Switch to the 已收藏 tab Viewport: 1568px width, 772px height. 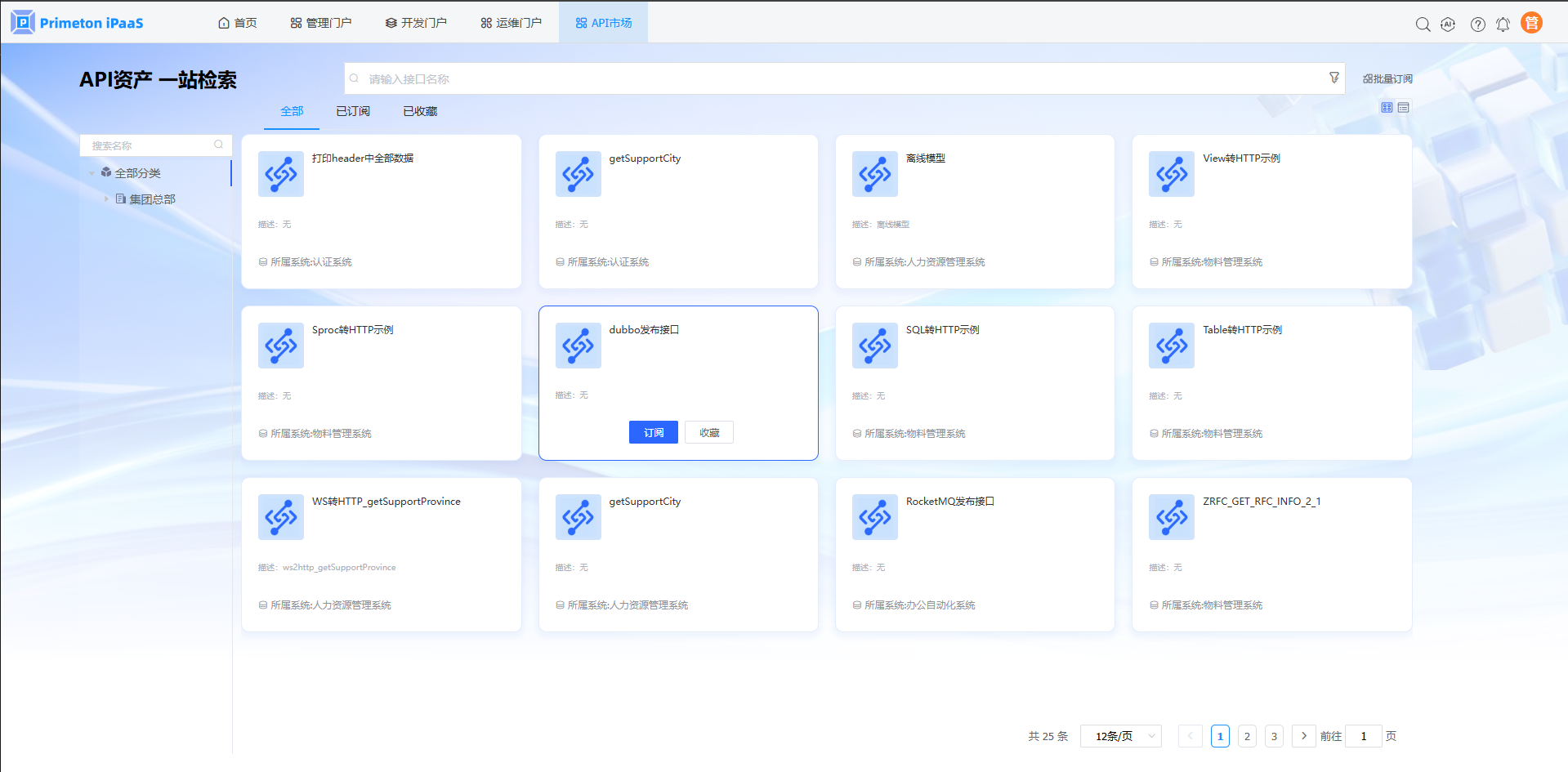420,111
